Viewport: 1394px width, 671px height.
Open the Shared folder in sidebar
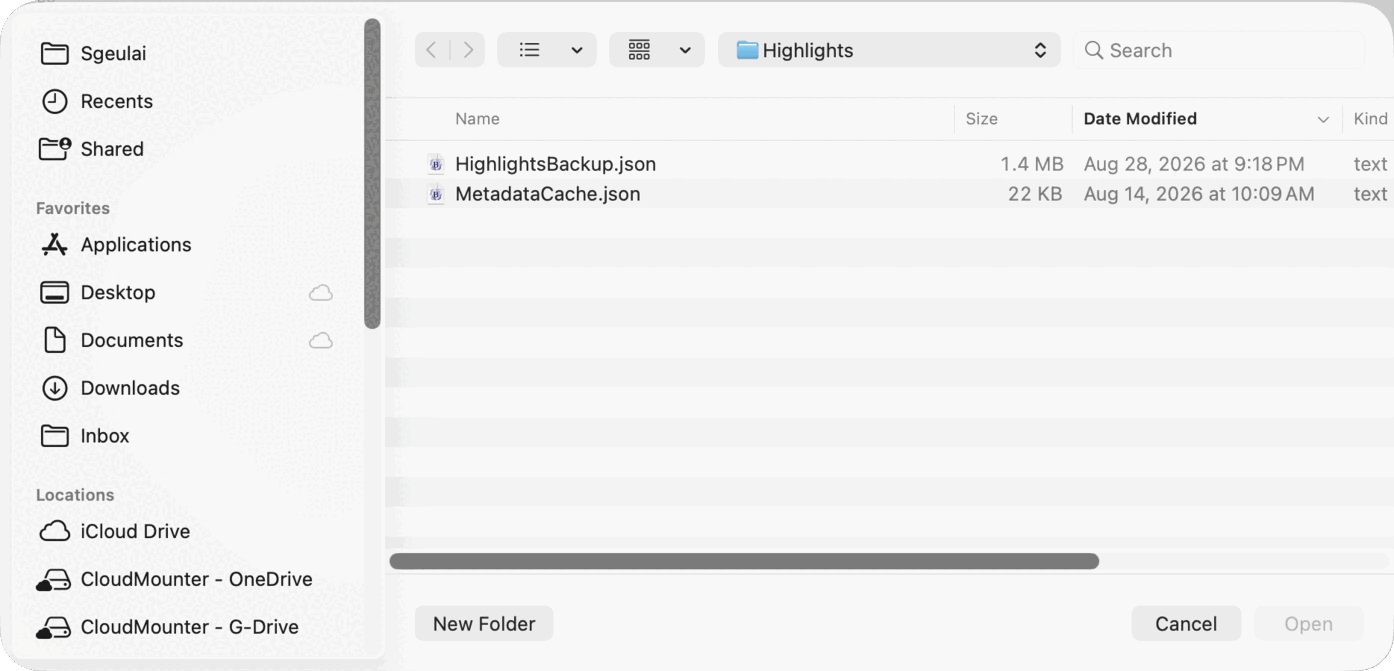[92, 149]
